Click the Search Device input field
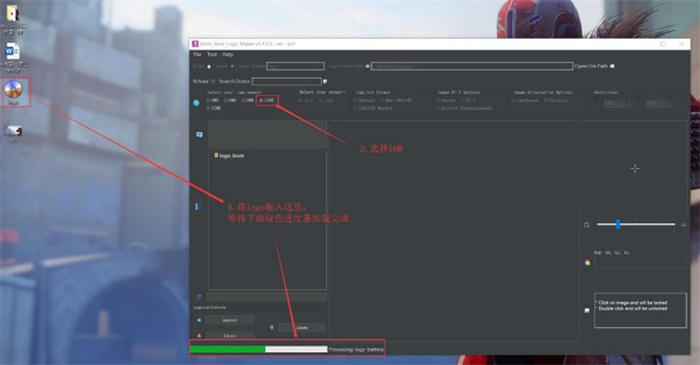 tap(287, 81)
